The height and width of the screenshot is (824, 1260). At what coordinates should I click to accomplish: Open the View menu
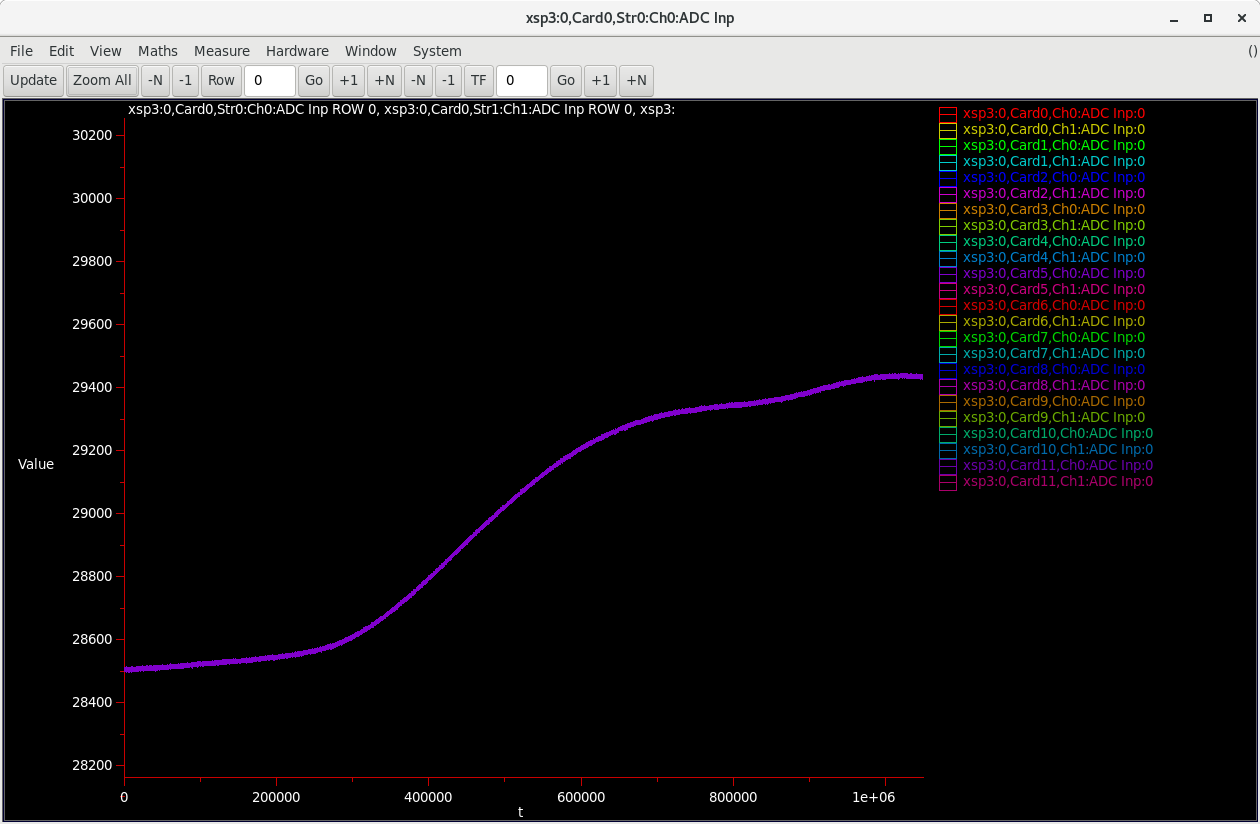point(106,51)
